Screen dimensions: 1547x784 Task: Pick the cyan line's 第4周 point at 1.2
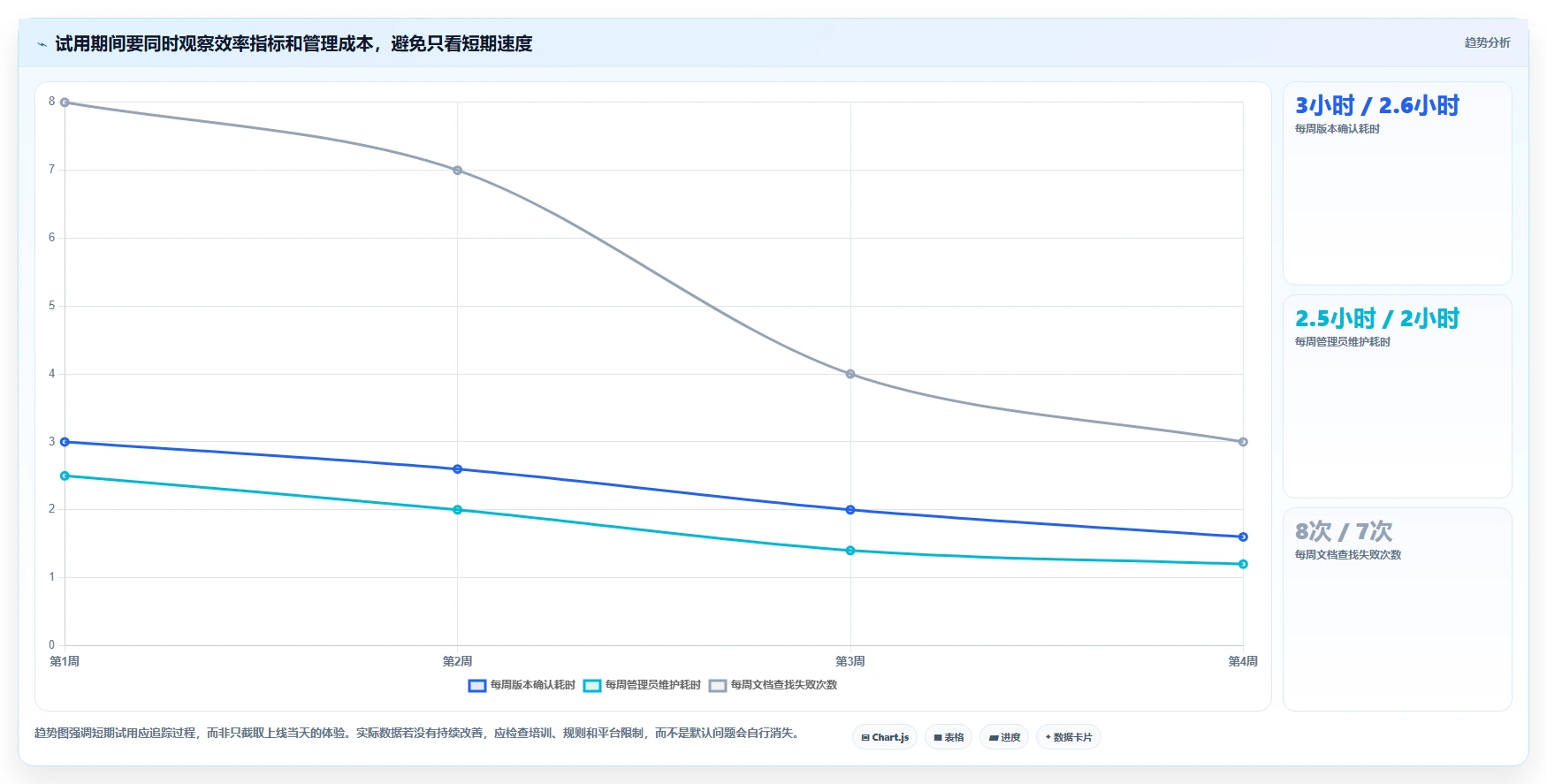(x=1243, y=564)
